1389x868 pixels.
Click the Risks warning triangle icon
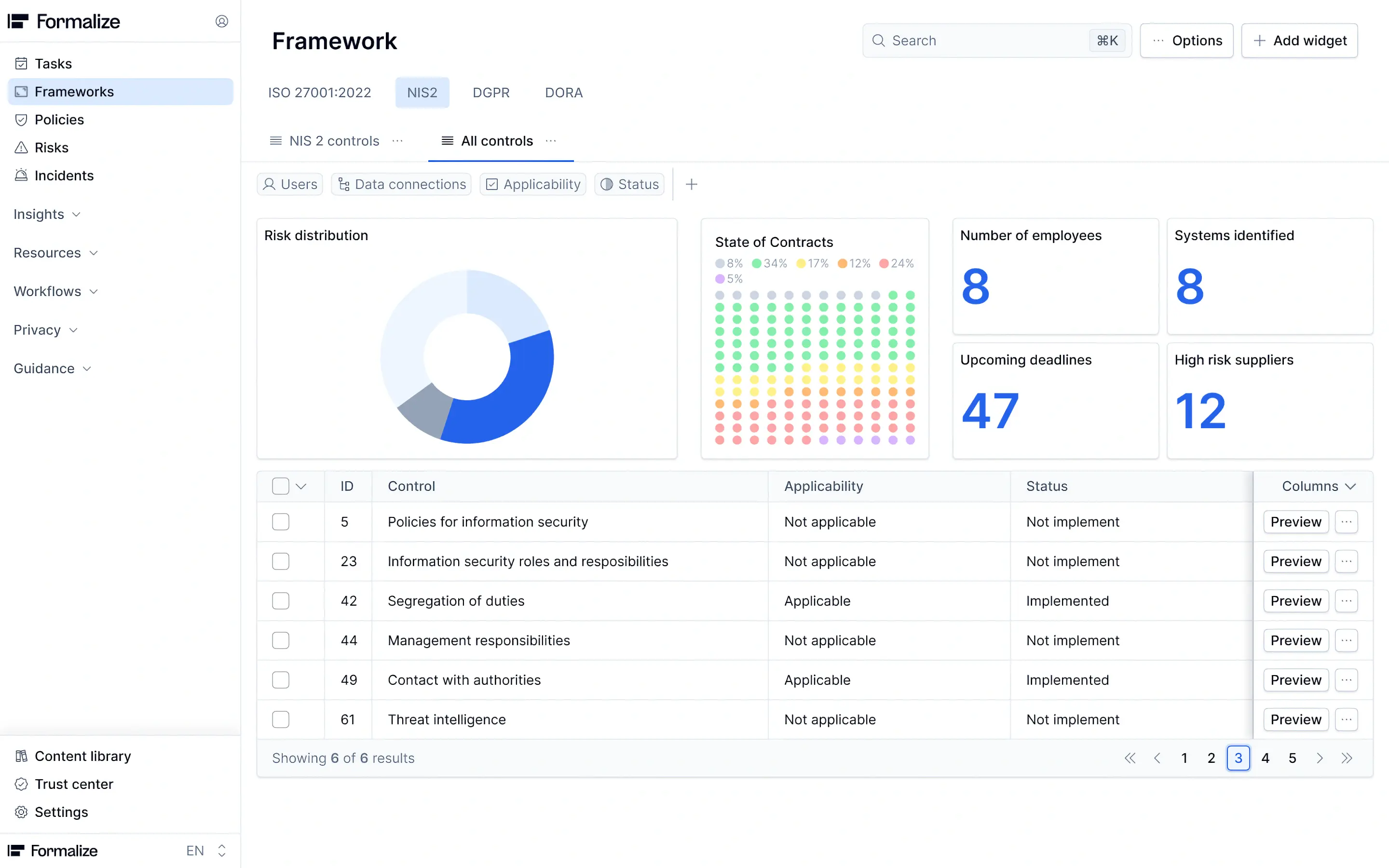21,148
